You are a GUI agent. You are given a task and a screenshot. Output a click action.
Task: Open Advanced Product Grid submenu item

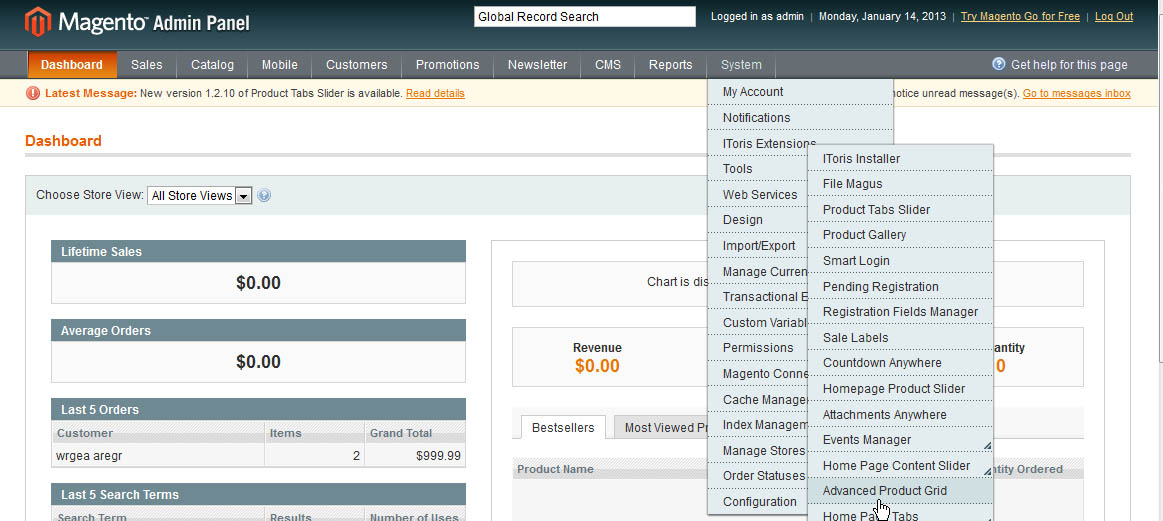(x=900, y=491)
